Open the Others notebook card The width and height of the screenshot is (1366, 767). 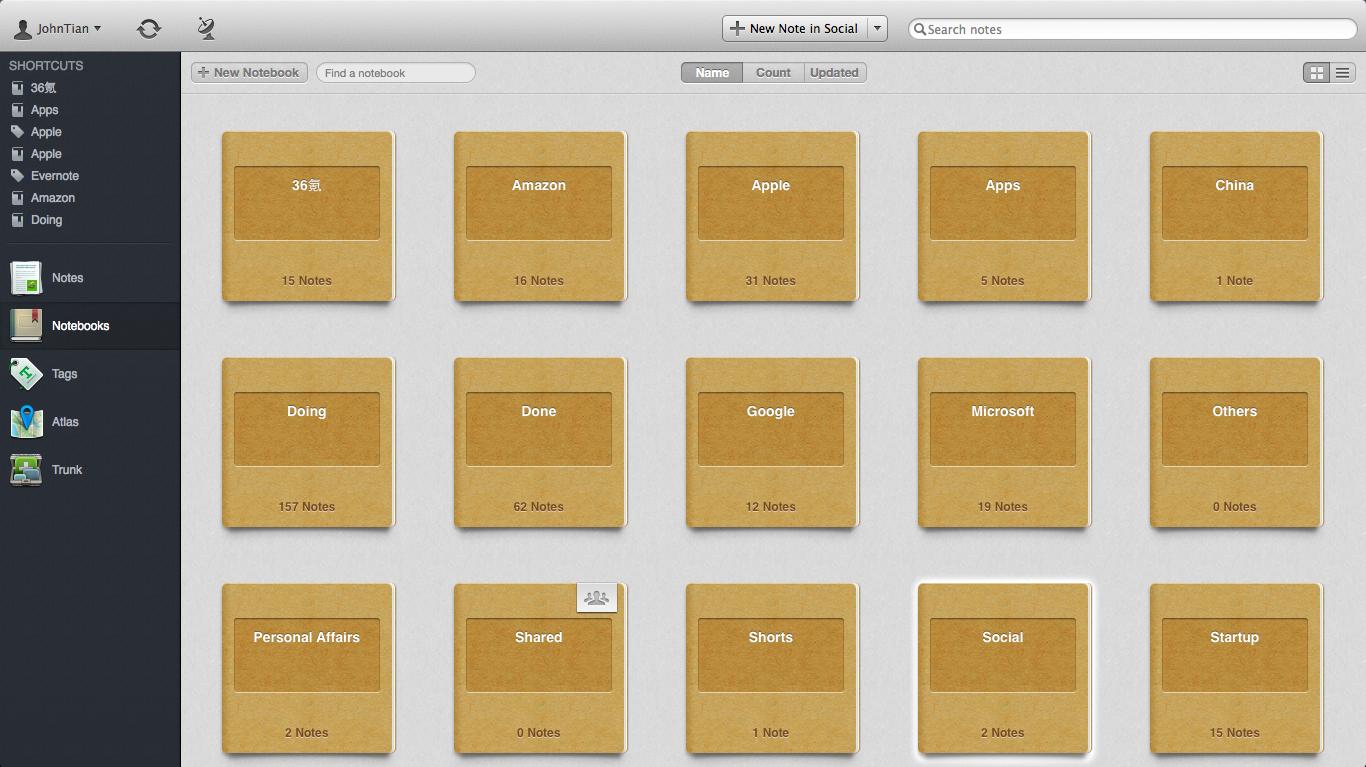click(1236, 441)
